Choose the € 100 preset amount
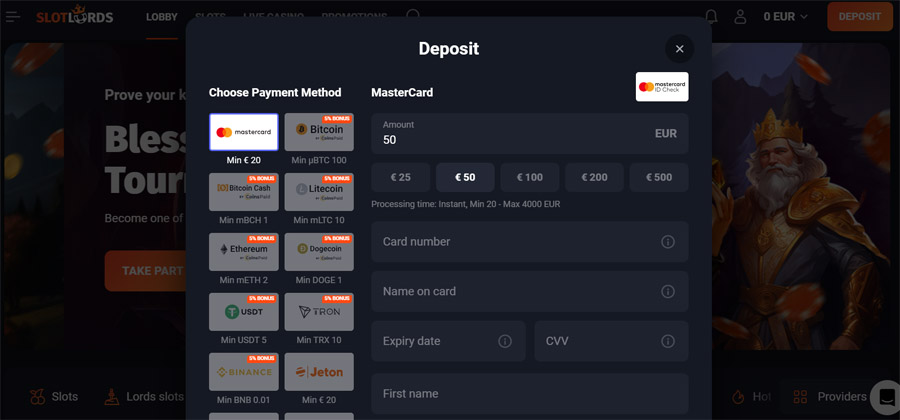This screenshot has width=900, height=420. [530, 177]
